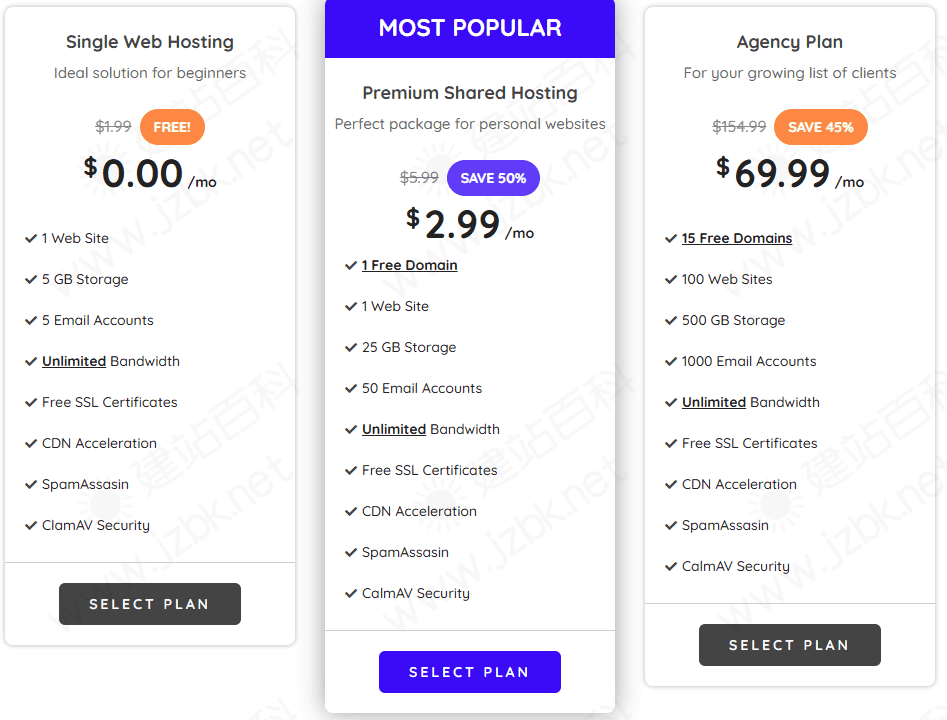Click checkmark icon beside 1000 Email Accounts
Image resolution: width=947 pixels, height=720 pixels.
670,362
